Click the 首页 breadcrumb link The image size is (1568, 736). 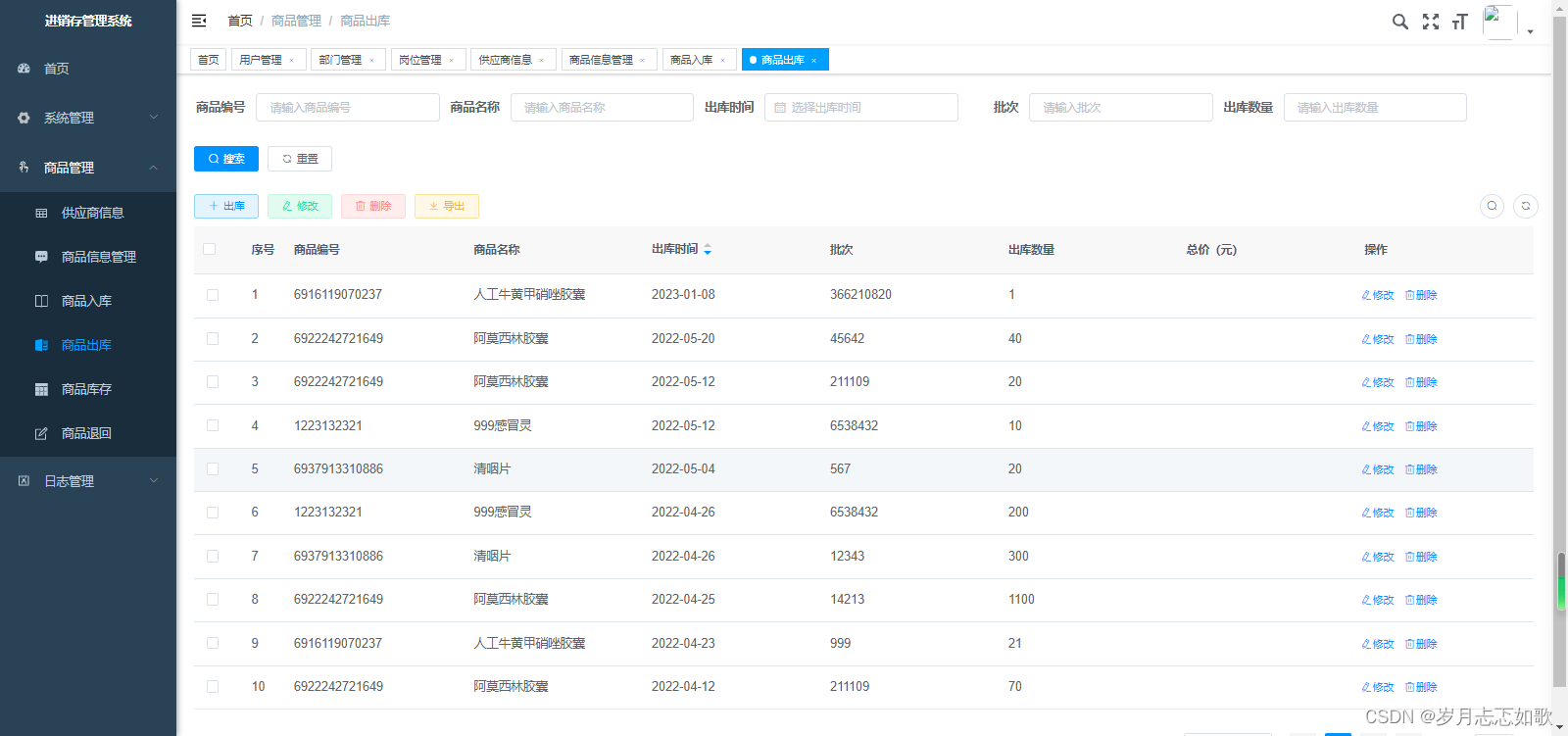[240, 21]
